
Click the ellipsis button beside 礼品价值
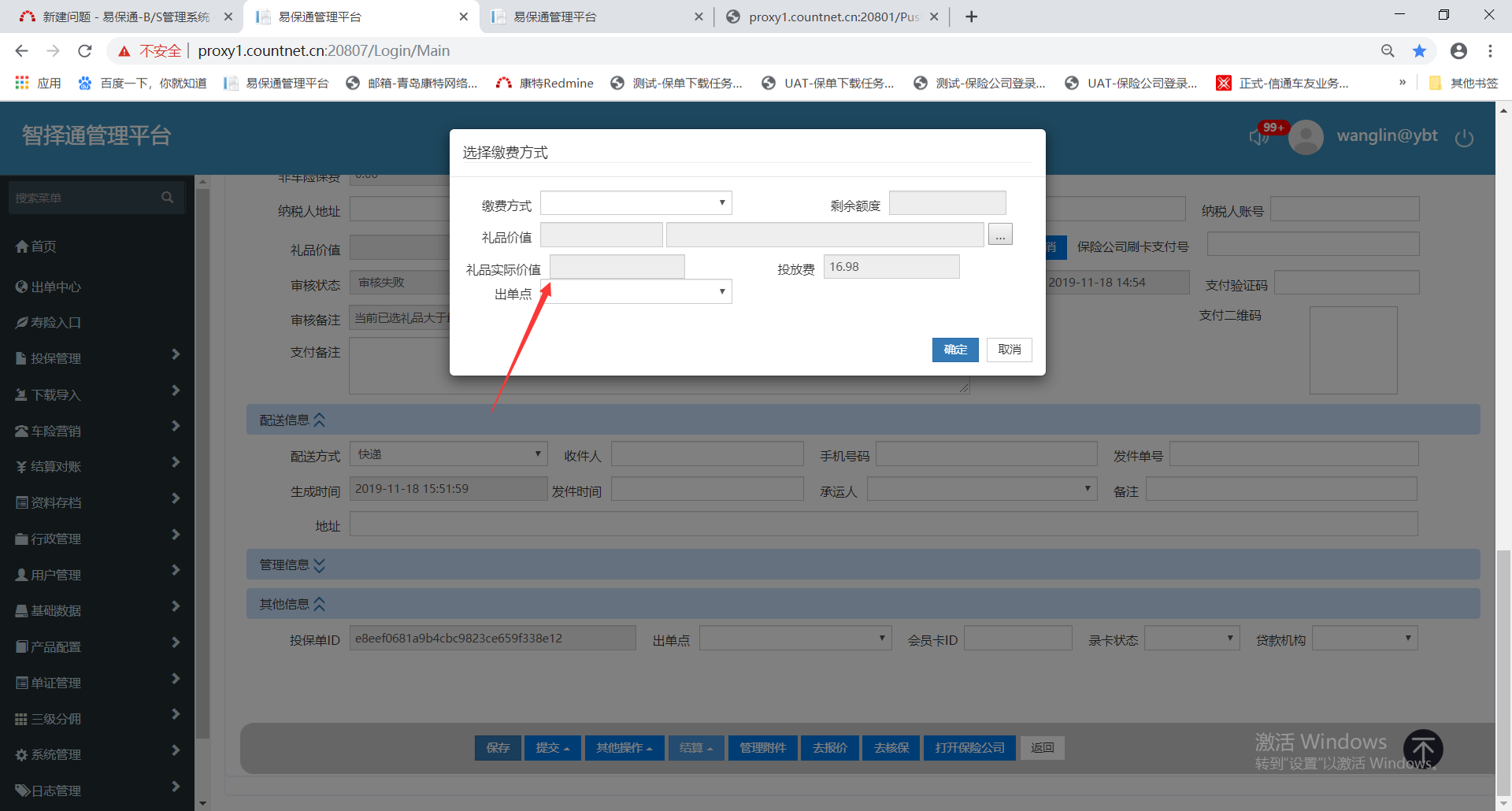(1000, 235)
